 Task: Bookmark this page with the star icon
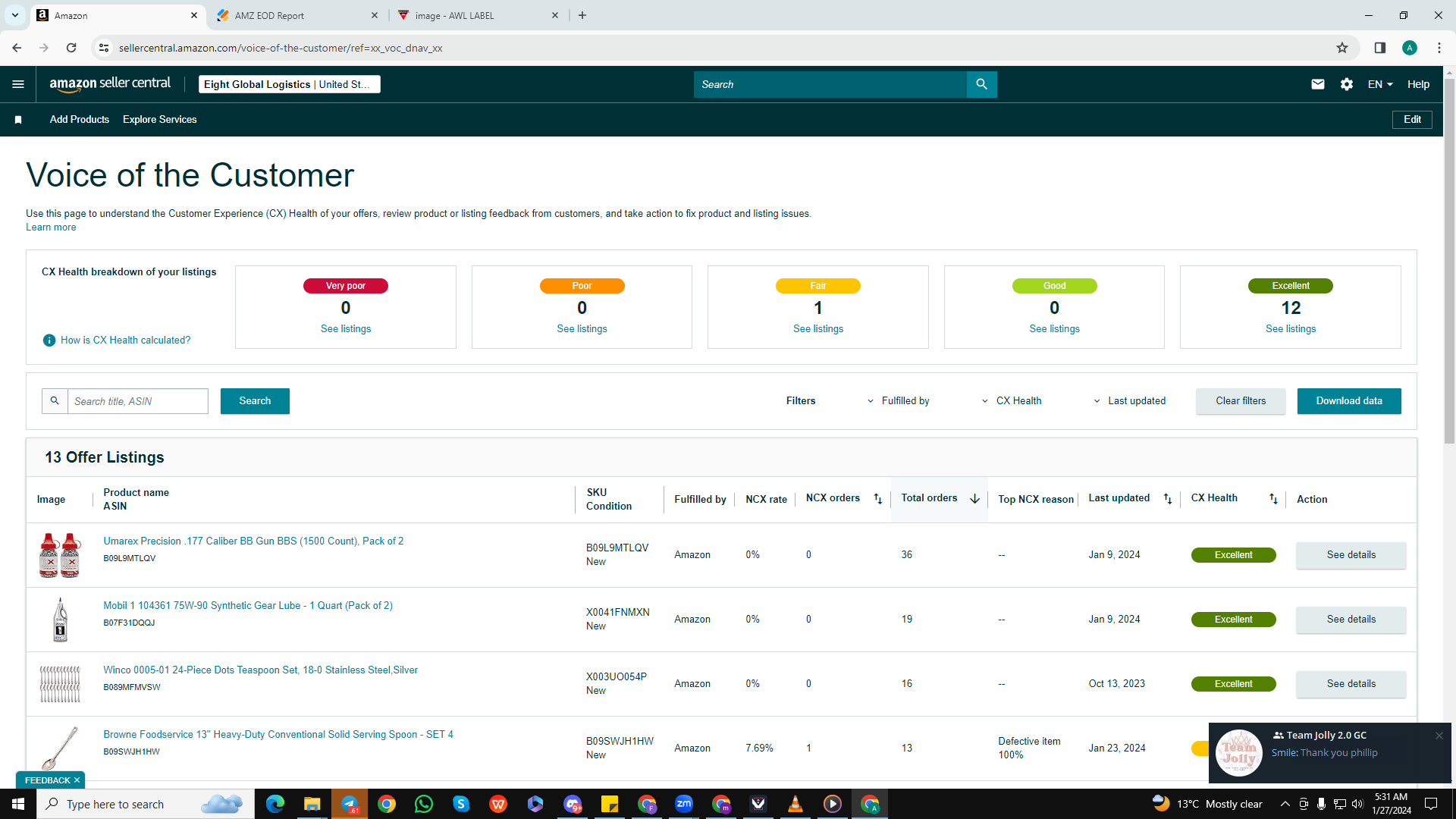[x=1342, y=48]
